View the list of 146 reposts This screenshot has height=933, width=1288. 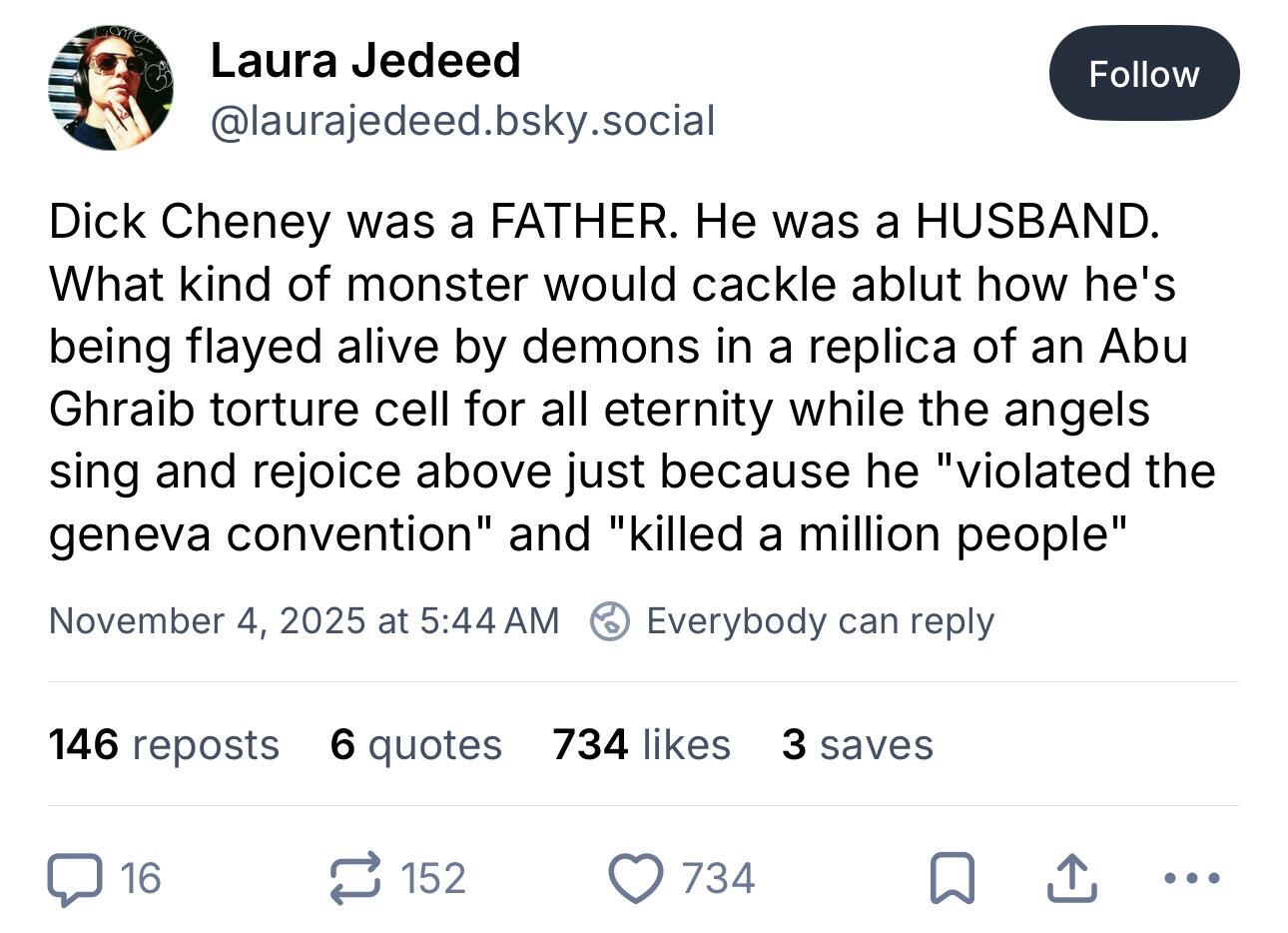pyautogui.click(x=164, y=744)
